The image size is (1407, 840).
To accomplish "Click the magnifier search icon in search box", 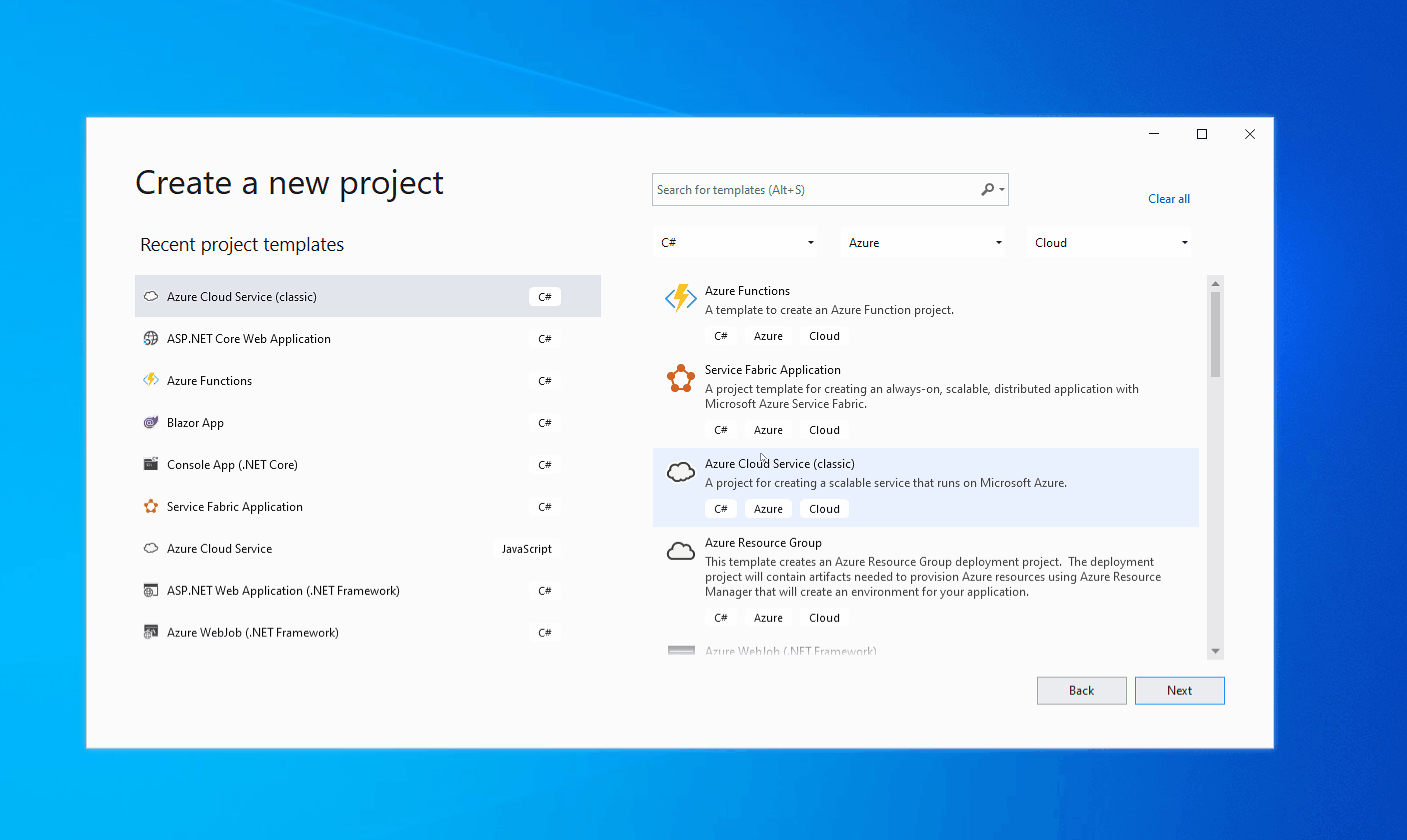I will pyautogui.click(x=987, y=189).
